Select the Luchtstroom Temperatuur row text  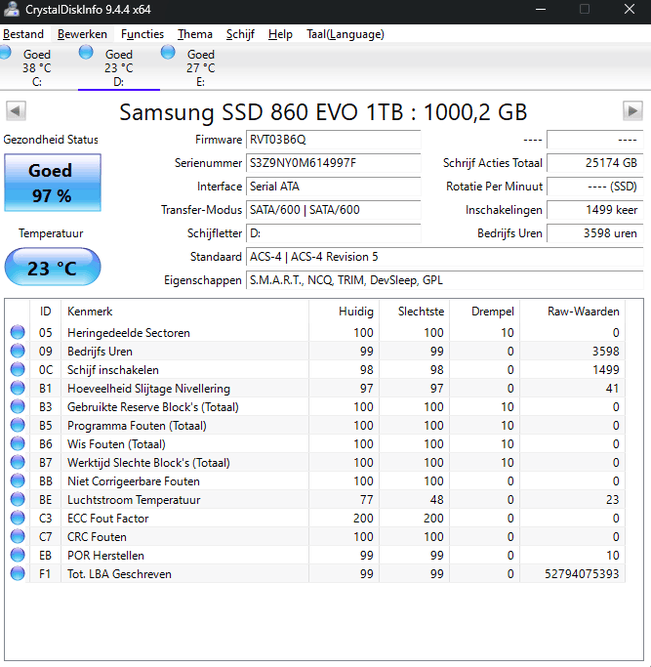(x=134, y=500)
